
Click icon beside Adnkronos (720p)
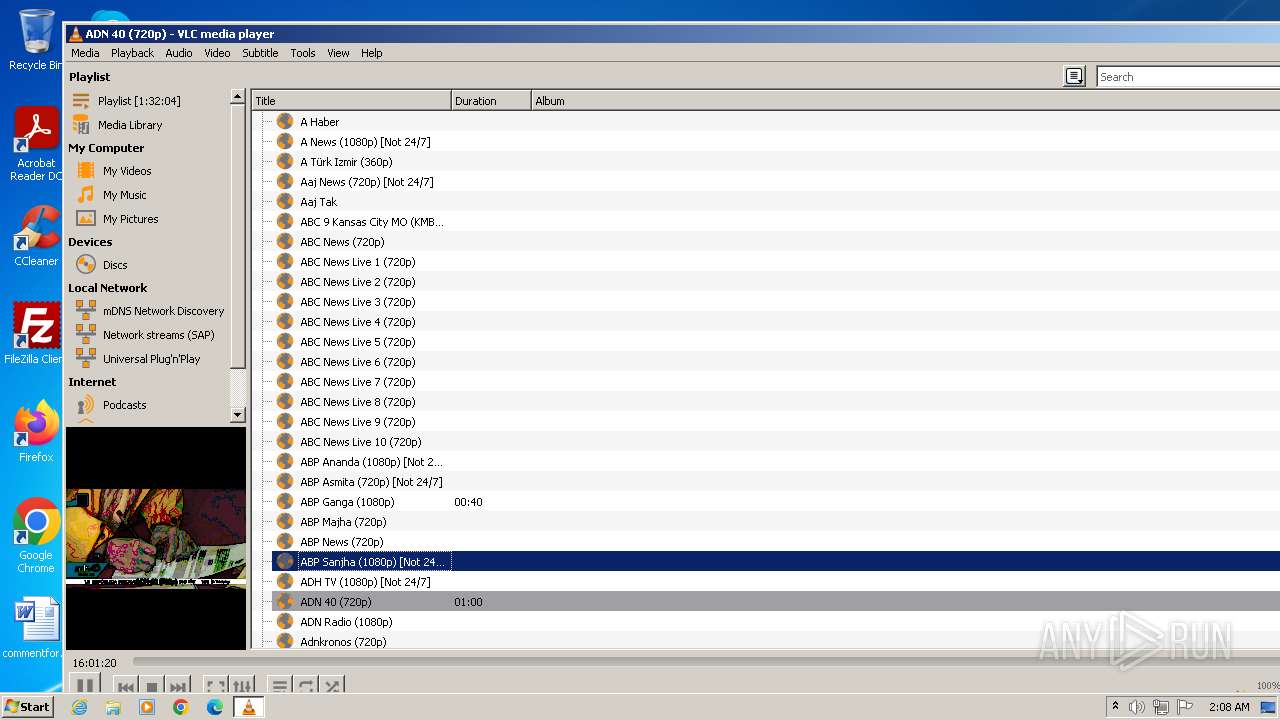[285, 641]
